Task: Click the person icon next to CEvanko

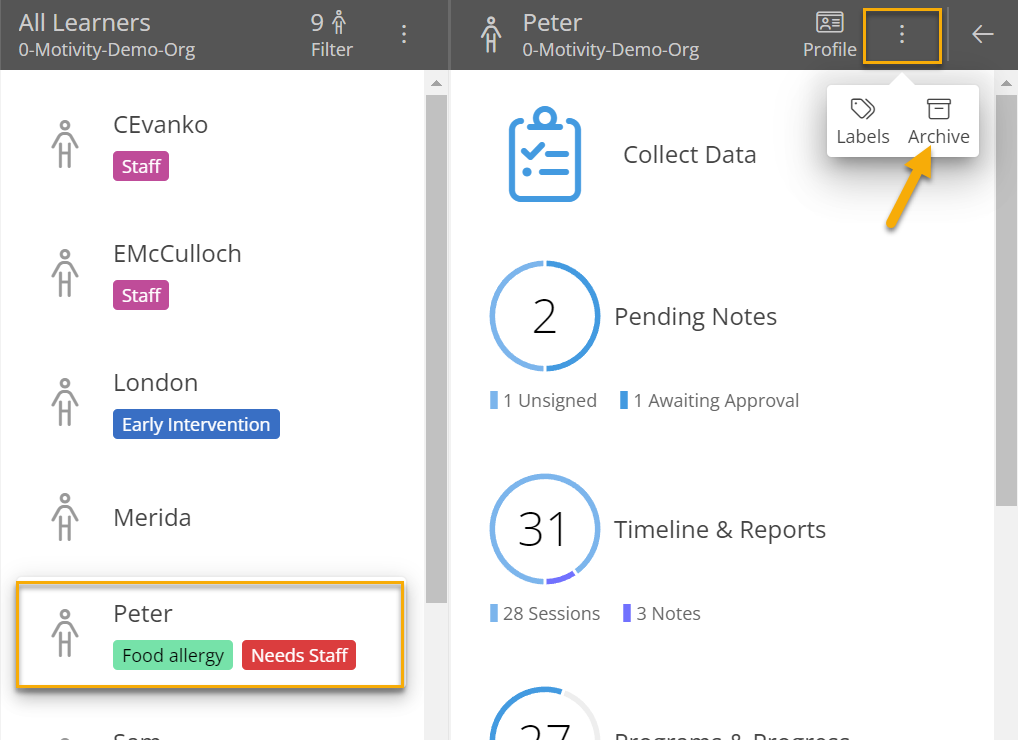Action: click(x=64, y=143)
